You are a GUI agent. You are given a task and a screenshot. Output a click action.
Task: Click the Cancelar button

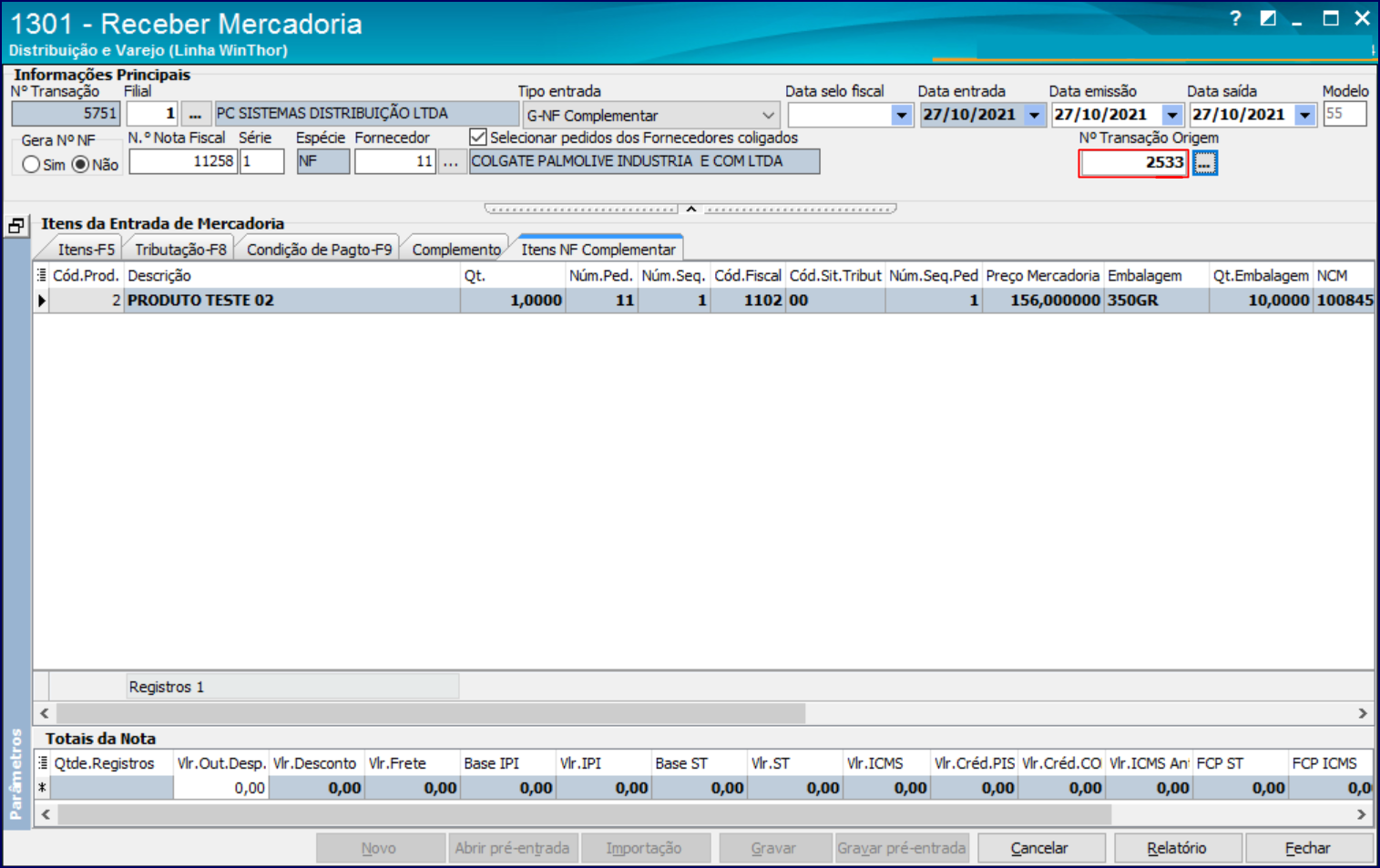(1039, 848)
